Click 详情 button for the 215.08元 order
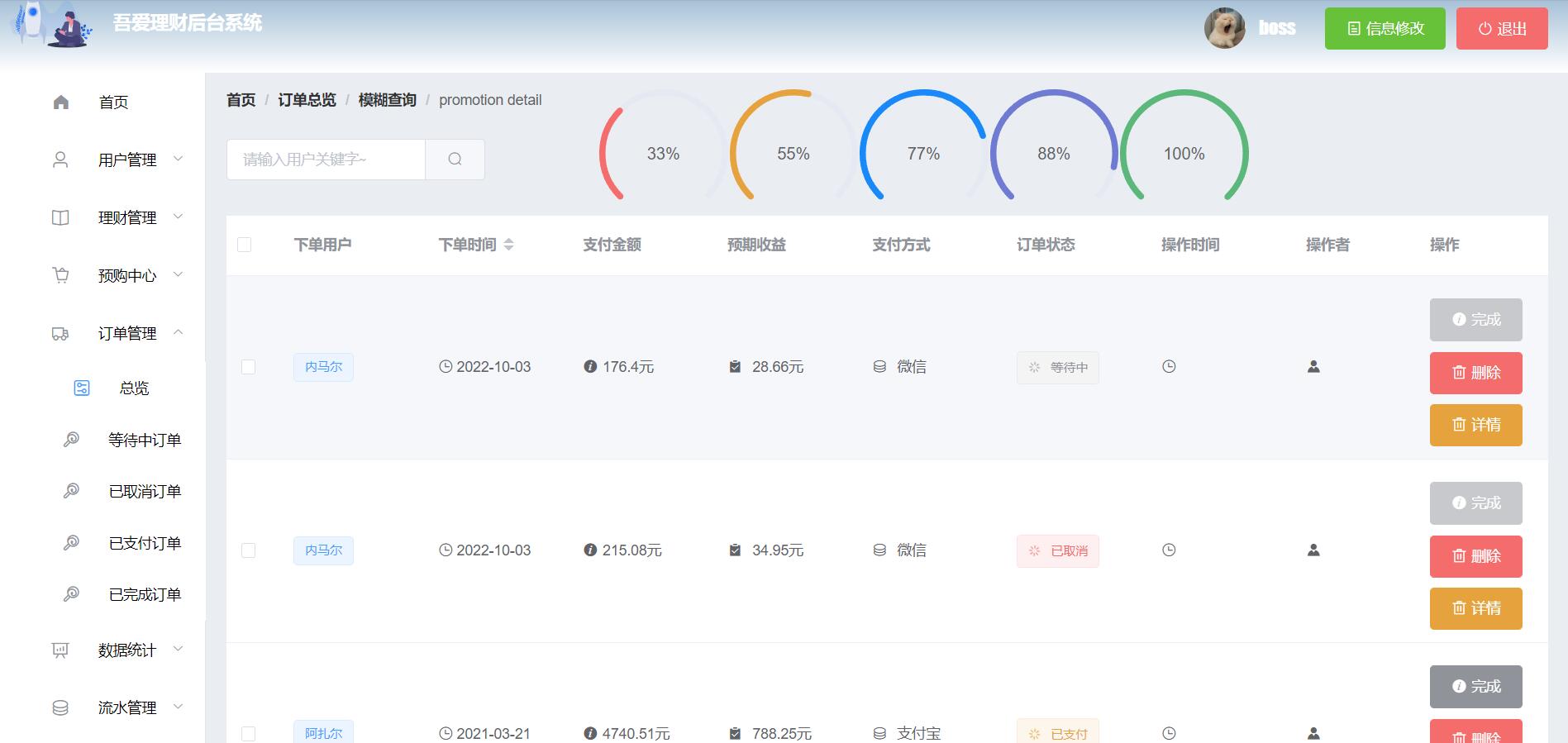The image size is (1568, 743). (x=1475, y=608)
